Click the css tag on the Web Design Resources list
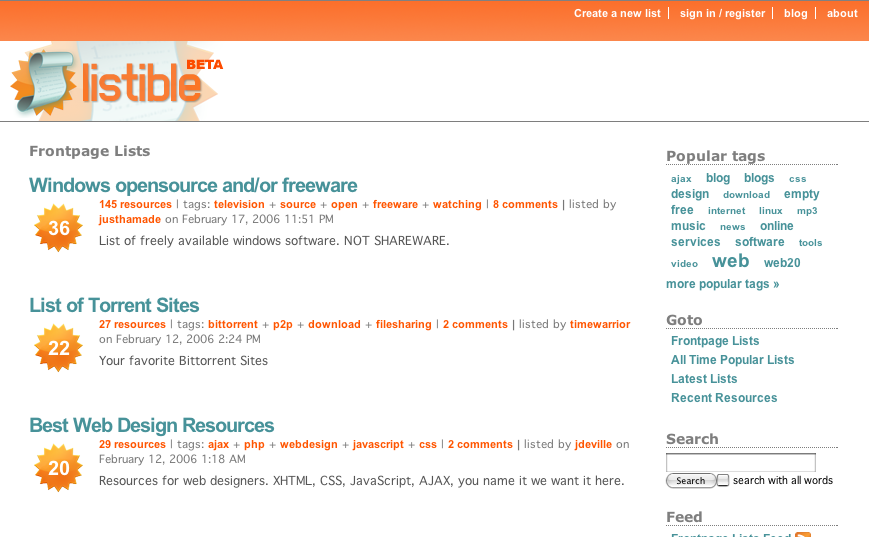Viewport: 869px width, 537px height. coord(428,444)
